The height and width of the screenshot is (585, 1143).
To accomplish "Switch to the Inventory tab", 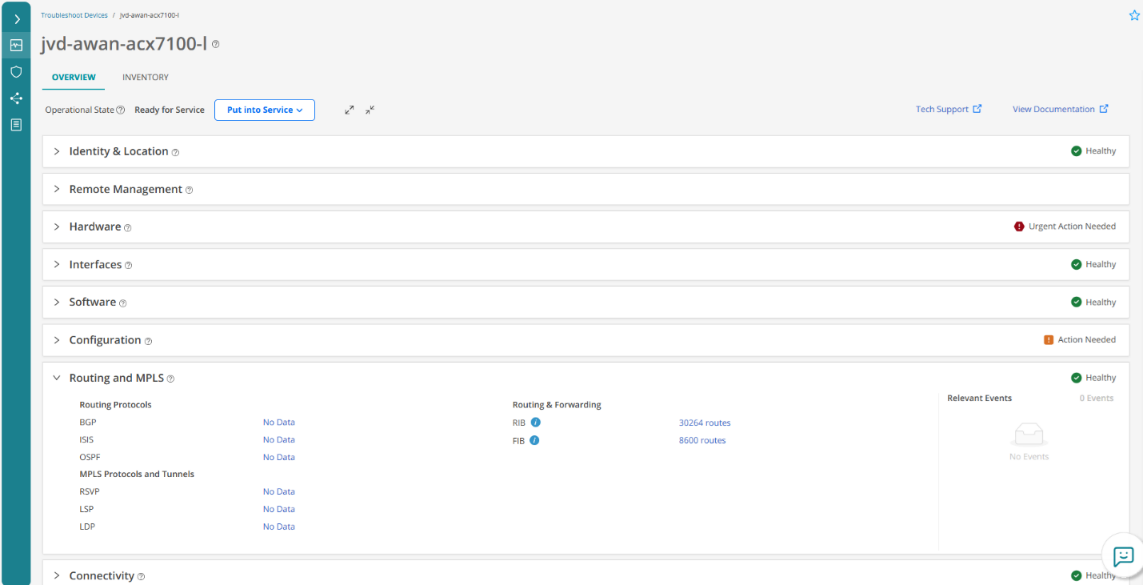I will (145, 77).
